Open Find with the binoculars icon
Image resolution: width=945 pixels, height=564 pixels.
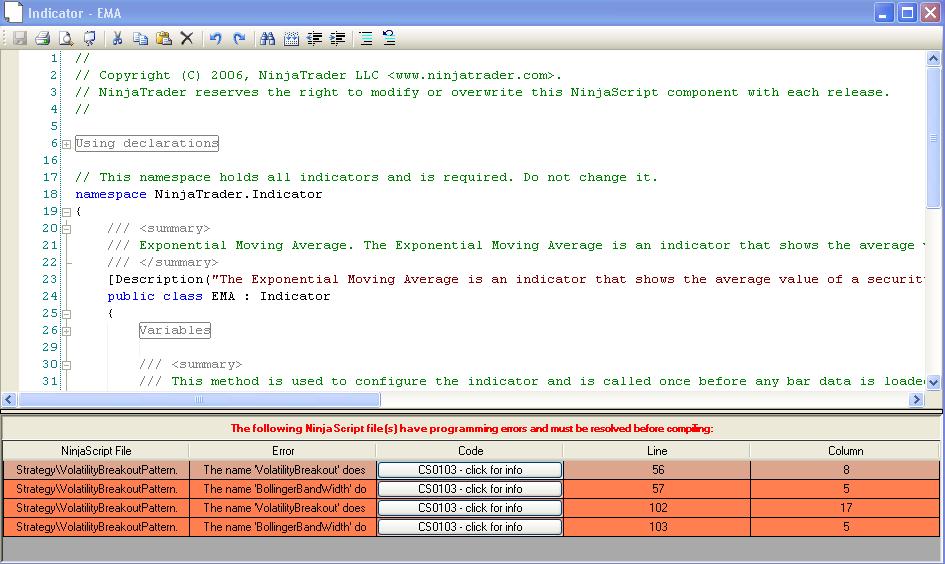pyautogui.click(x=268, y=39)
